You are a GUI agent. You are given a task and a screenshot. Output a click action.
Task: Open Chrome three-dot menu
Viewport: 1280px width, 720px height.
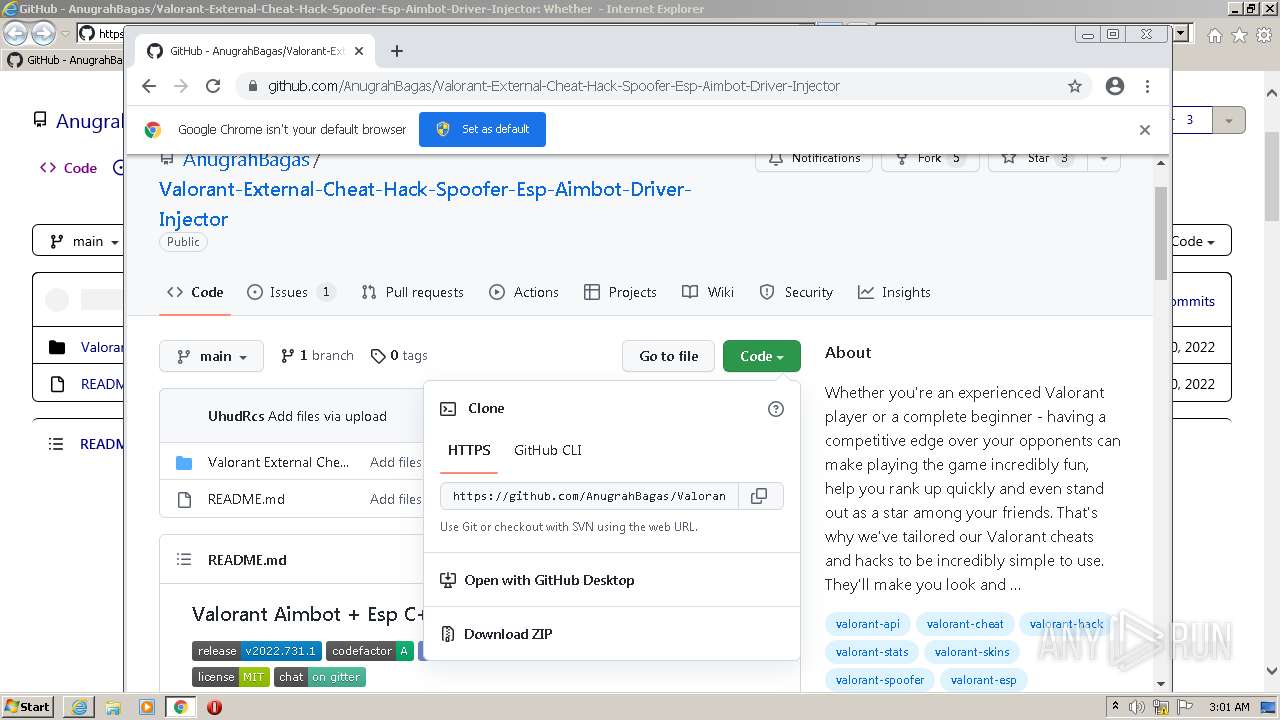pyautogui.click(x=1147, y=86)
